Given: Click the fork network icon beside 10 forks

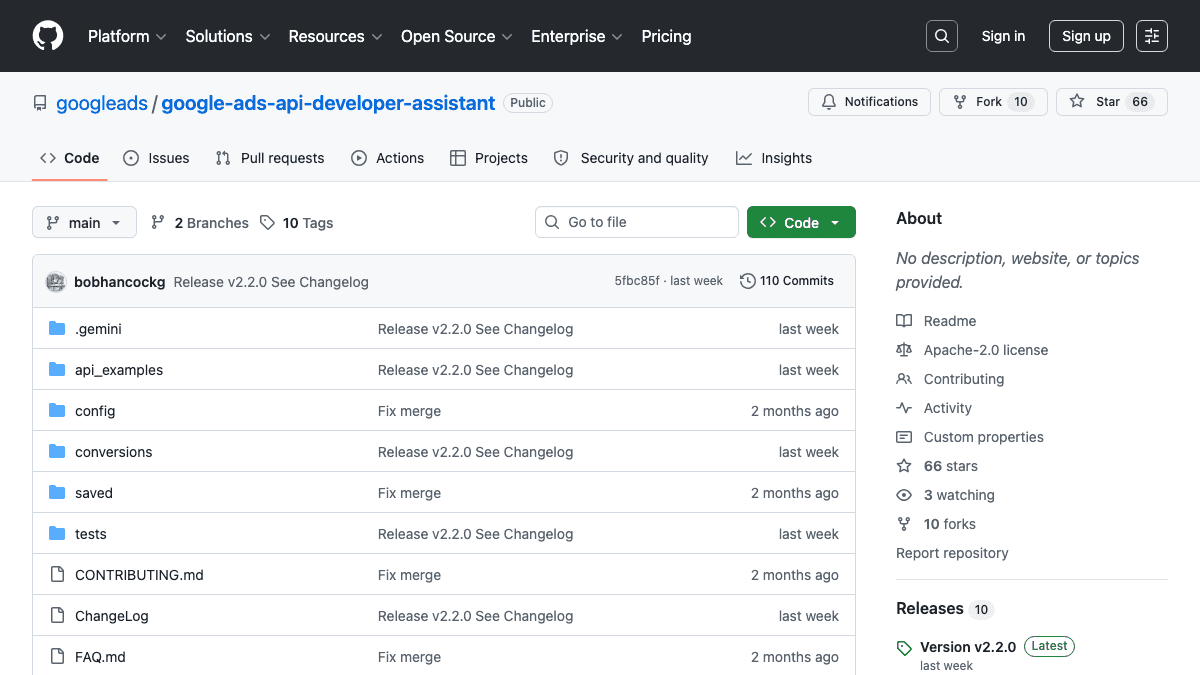Looking at the screenshot, I should [x=904, y=523].
